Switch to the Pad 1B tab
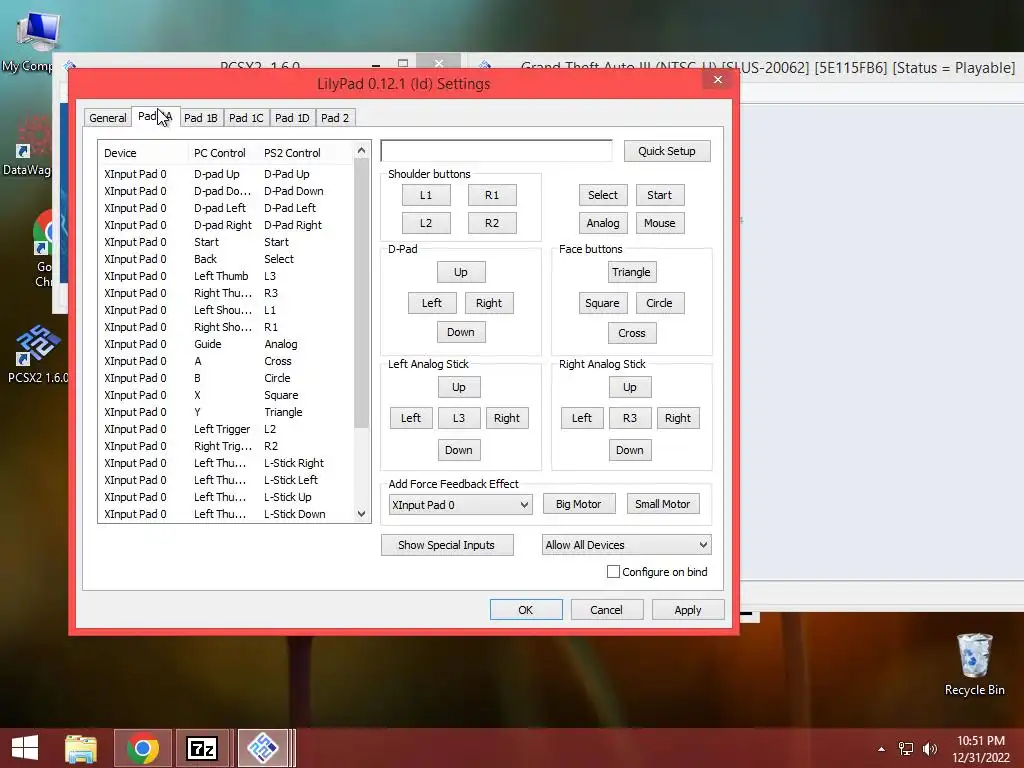1024x768 pixels. click(200, 118)
